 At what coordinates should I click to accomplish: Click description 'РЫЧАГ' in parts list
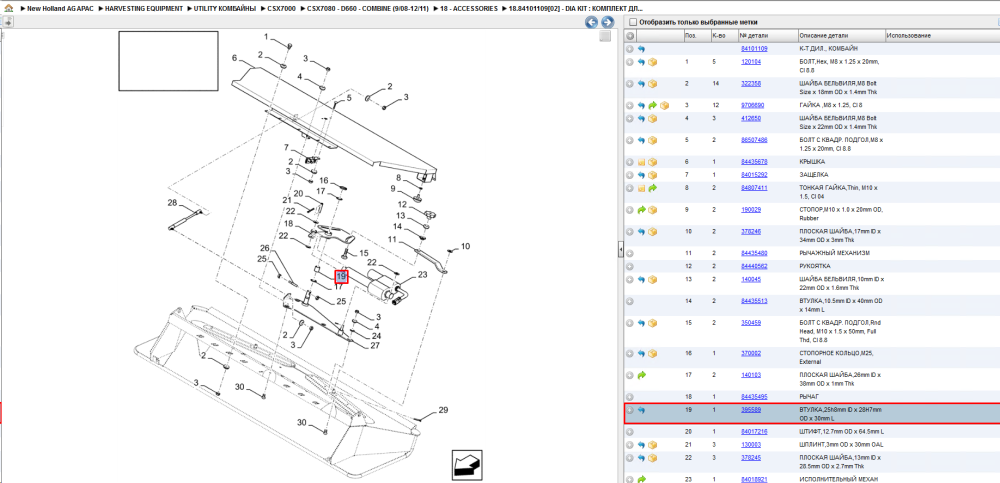pos(807,397)
